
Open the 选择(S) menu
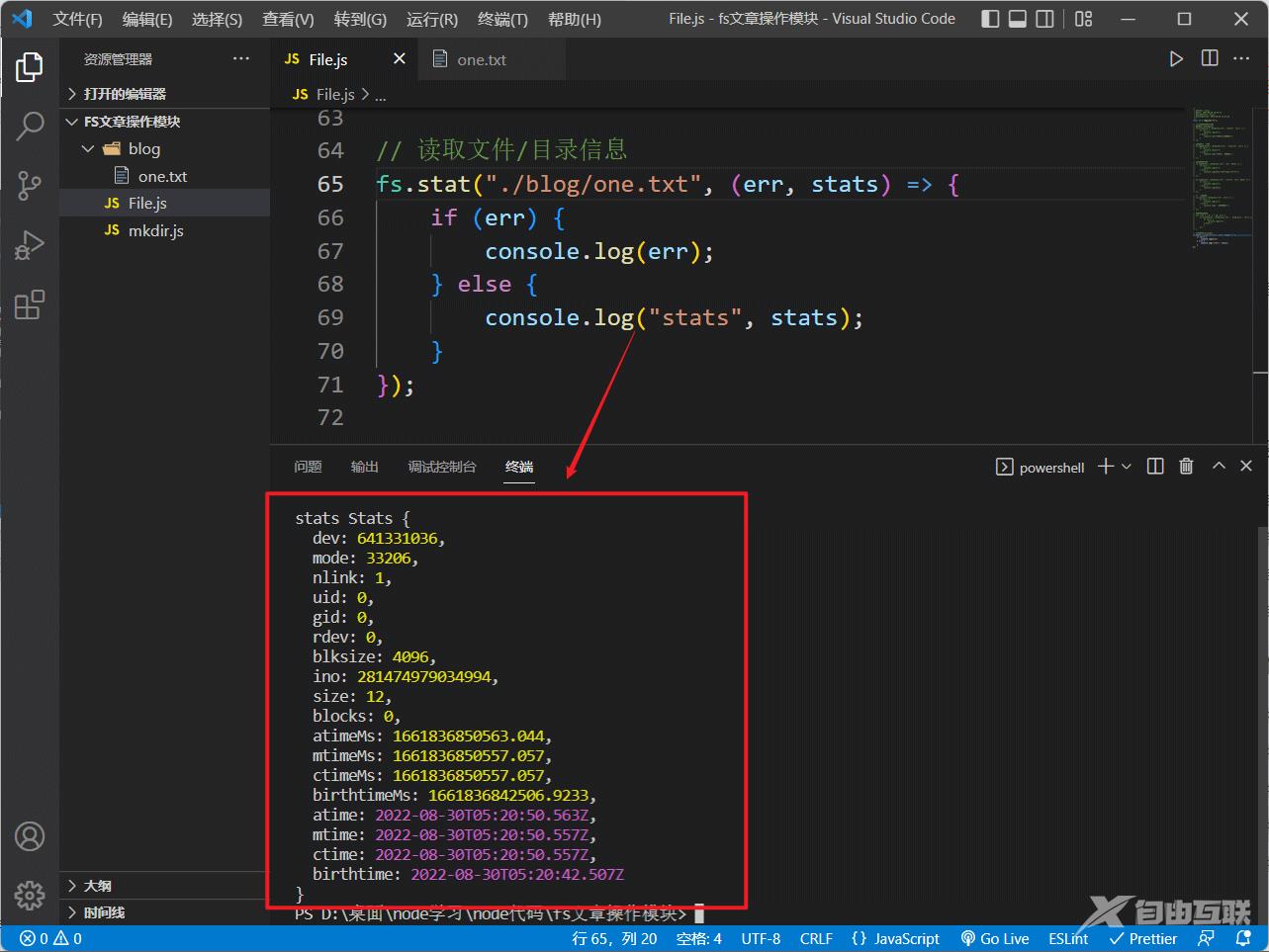(217, 19)
